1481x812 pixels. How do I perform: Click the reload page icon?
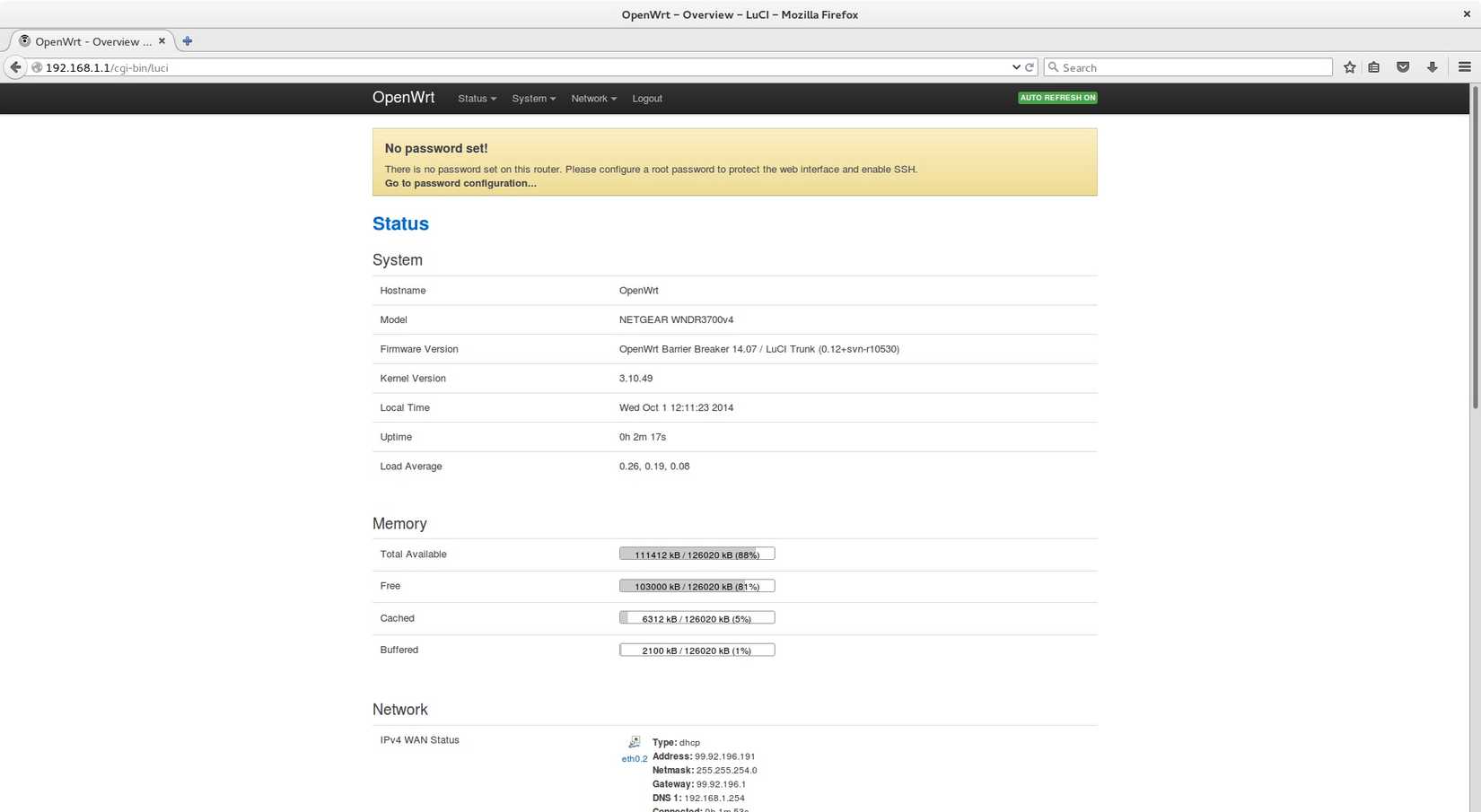pyautogui.click(x=1030, y=66)
